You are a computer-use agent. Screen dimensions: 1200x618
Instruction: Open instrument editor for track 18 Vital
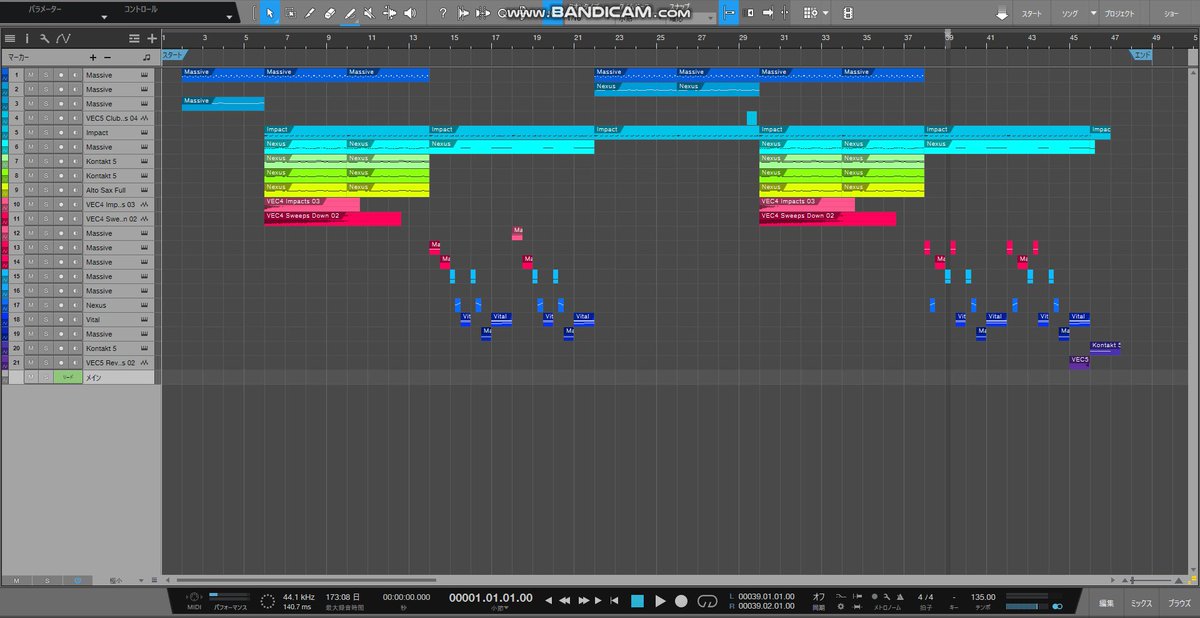pyautogui.click(x=145, y=320)
